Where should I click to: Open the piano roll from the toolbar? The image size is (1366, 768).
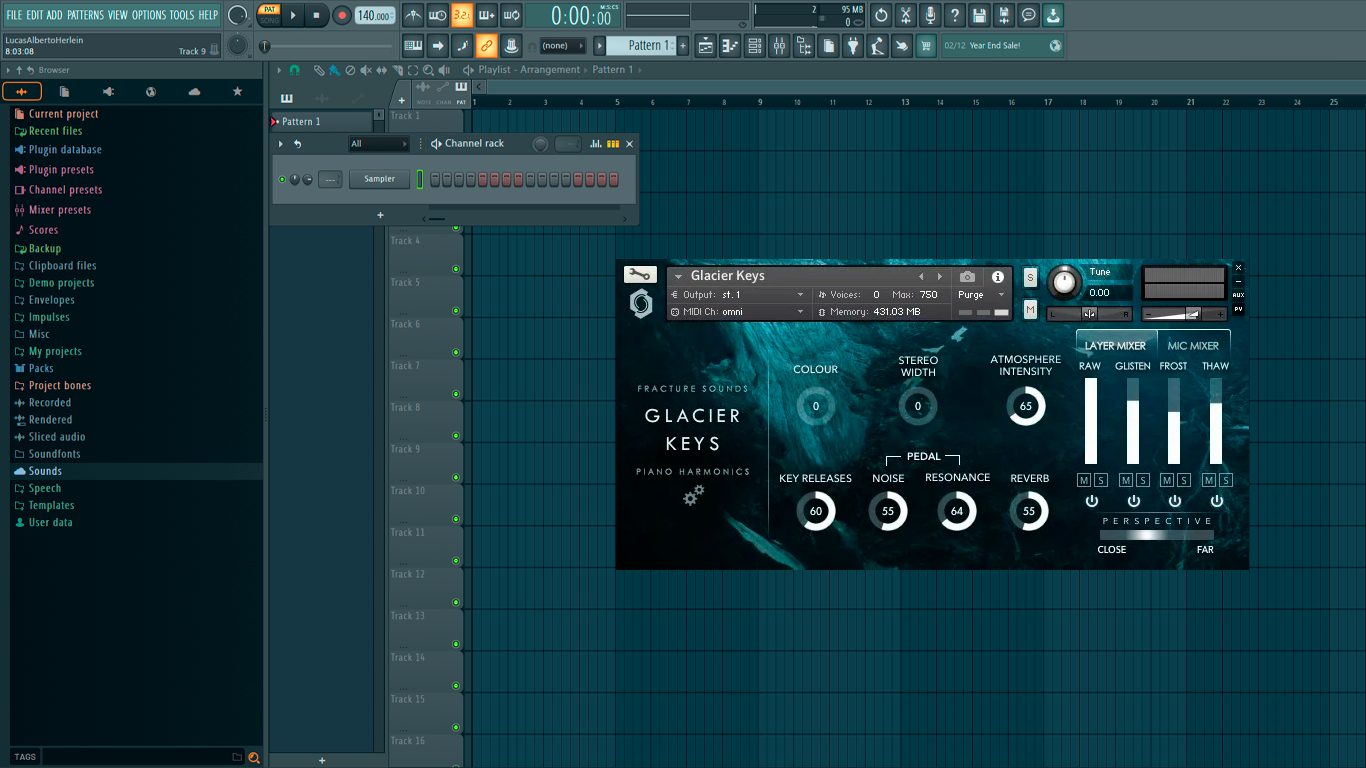tap(730, 45)
